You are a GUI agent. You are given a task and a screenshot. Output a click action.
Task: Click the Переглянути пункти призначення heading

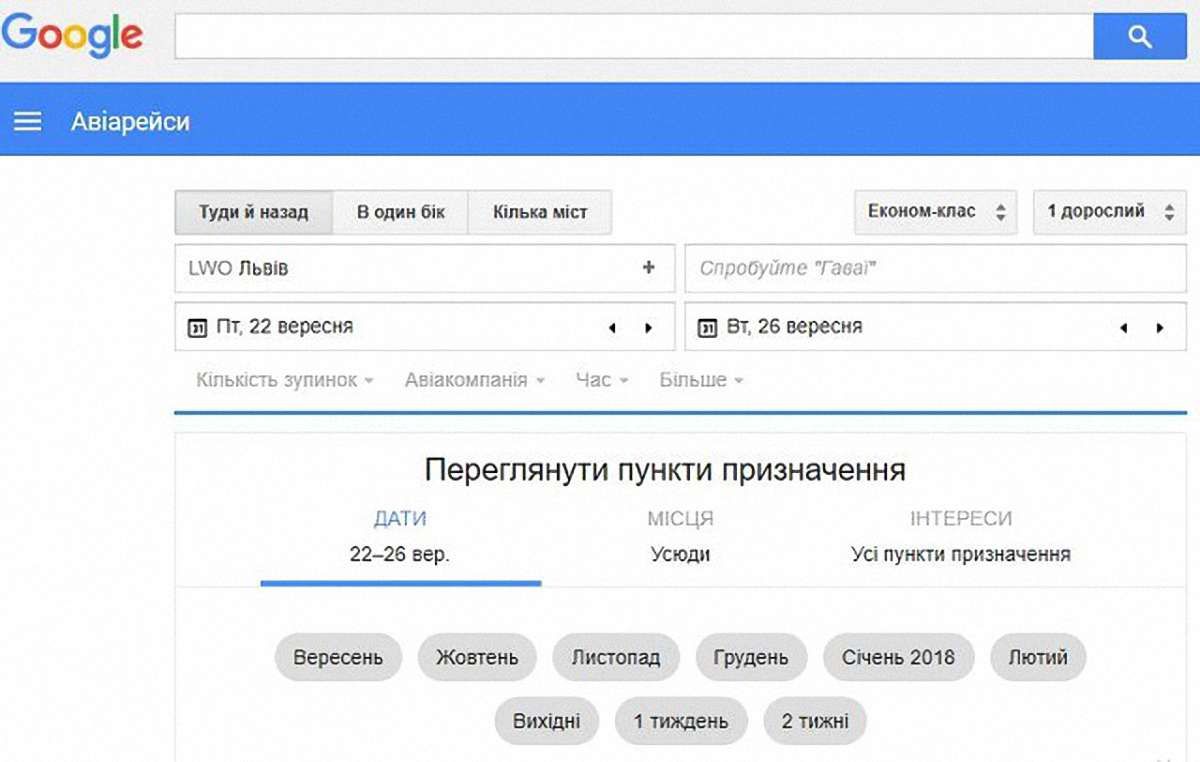coord(665,470)
